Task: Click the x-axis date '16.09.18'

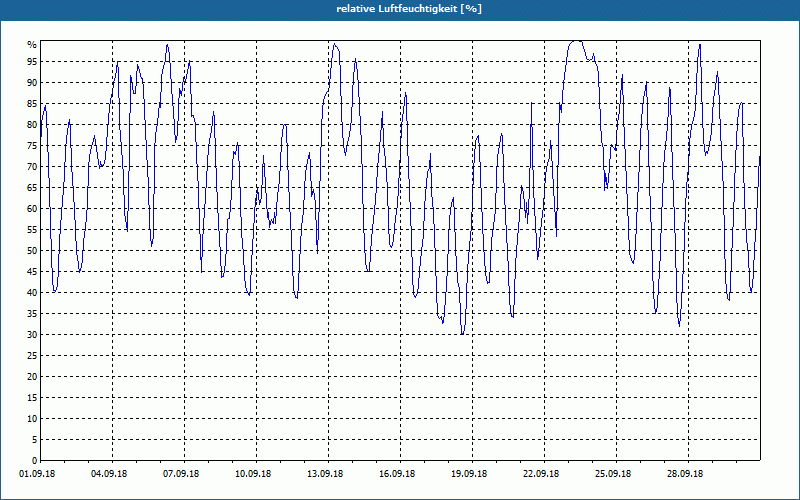Action: coord(397,474)
